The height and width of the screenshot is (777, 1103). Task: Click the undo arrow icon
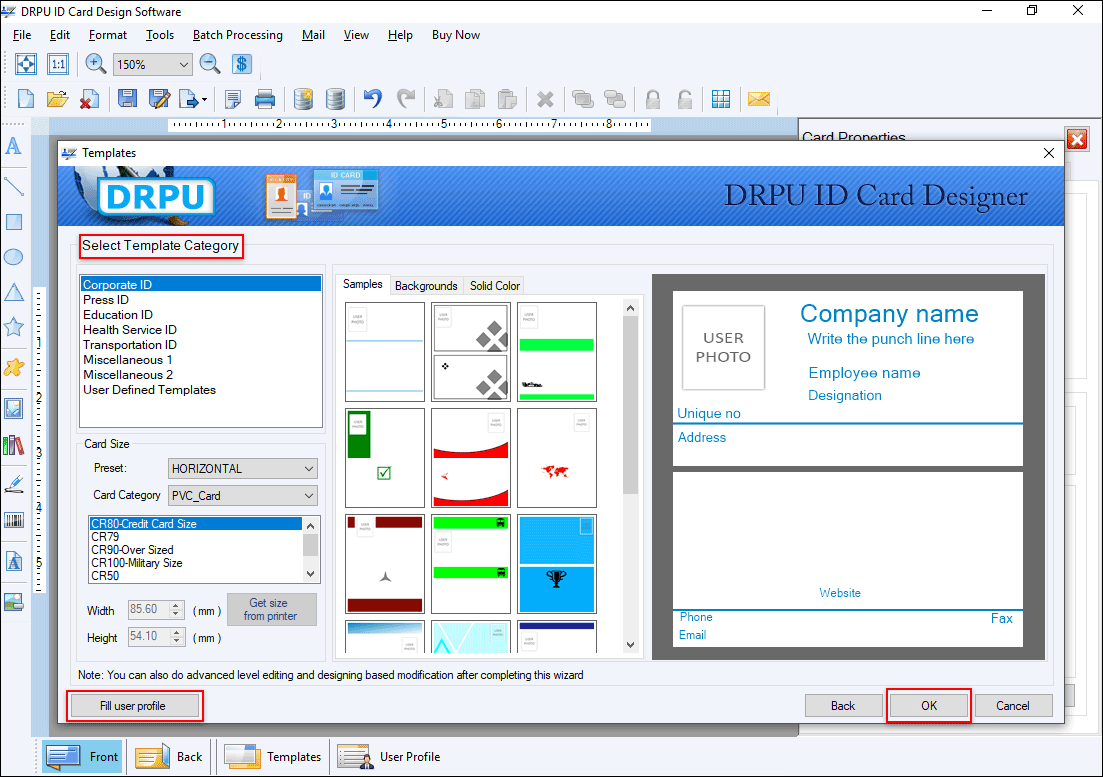click(373, 99)
